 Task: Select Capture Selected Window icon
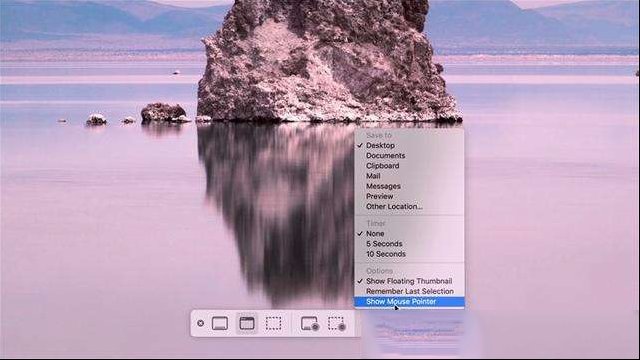247,324
